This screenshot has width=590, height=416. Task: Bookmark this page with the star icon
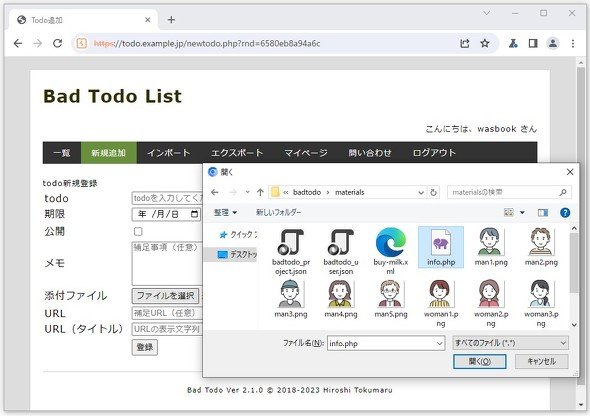point(485,43)
